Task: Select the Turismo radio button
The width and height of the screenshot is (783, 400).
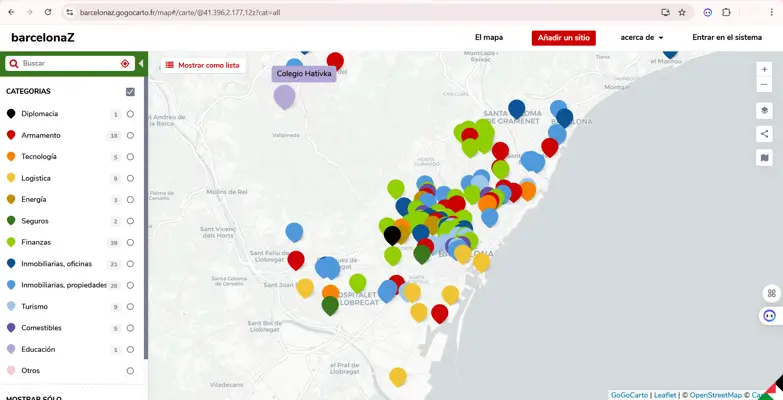Action: pyautogui.click(x=130, y=307)
